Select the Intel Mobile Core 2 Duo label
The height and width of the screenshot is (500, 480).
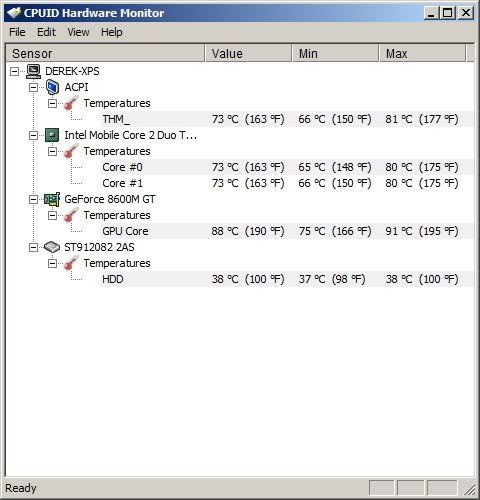point(130,135)
